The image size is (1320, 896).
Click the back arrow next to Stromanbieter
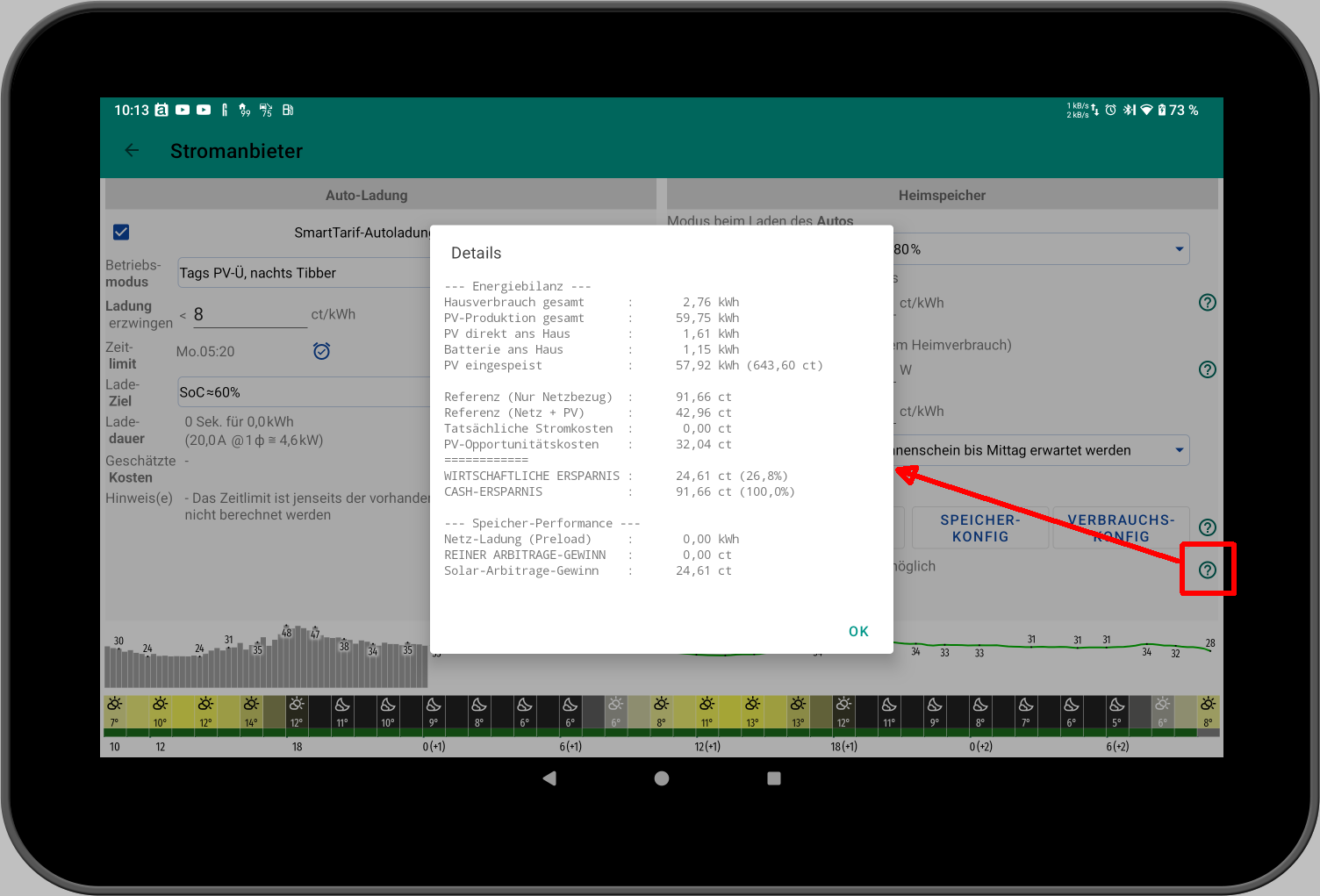point(132,150)
